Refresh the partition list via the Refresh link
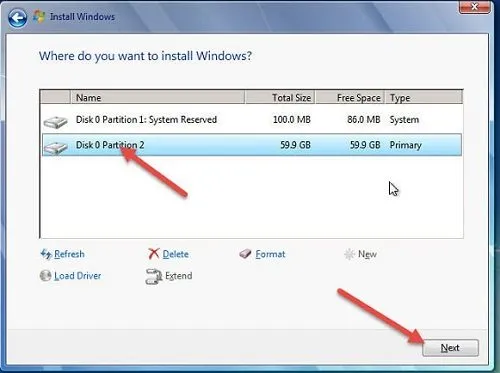Image resolution: width=500 pixels, height=373 pixels. click(69, 254)
